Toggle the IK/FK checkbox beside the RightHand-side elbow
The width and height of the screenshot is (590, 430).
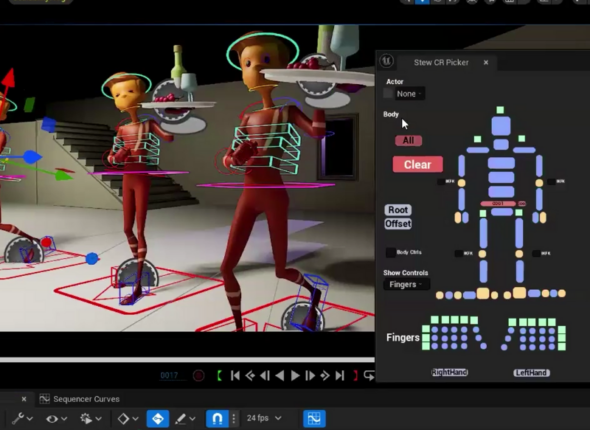(441, 182)
